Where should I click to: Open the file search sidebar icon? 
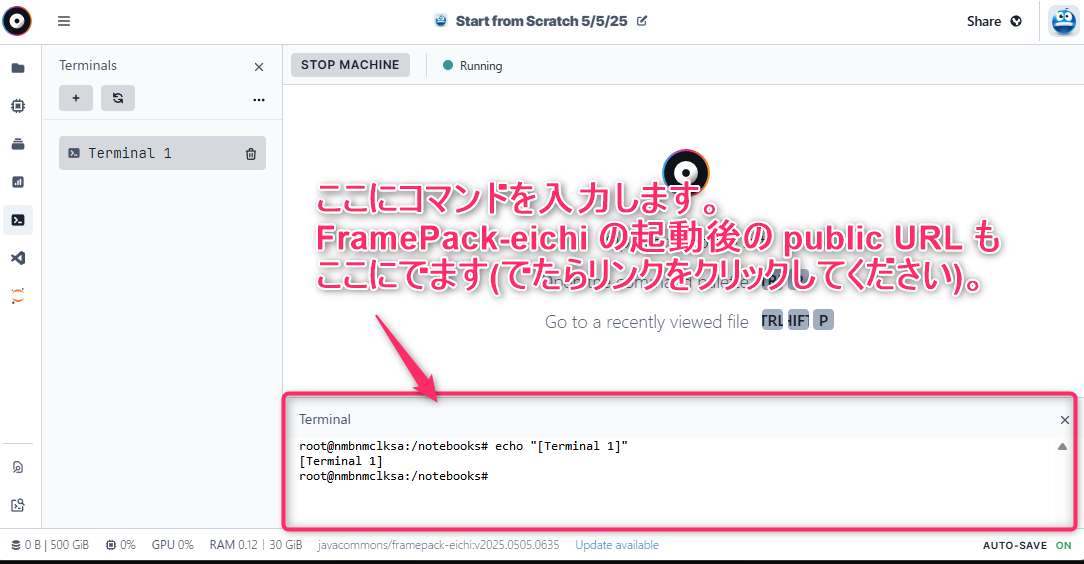click(x=18, y=467)
